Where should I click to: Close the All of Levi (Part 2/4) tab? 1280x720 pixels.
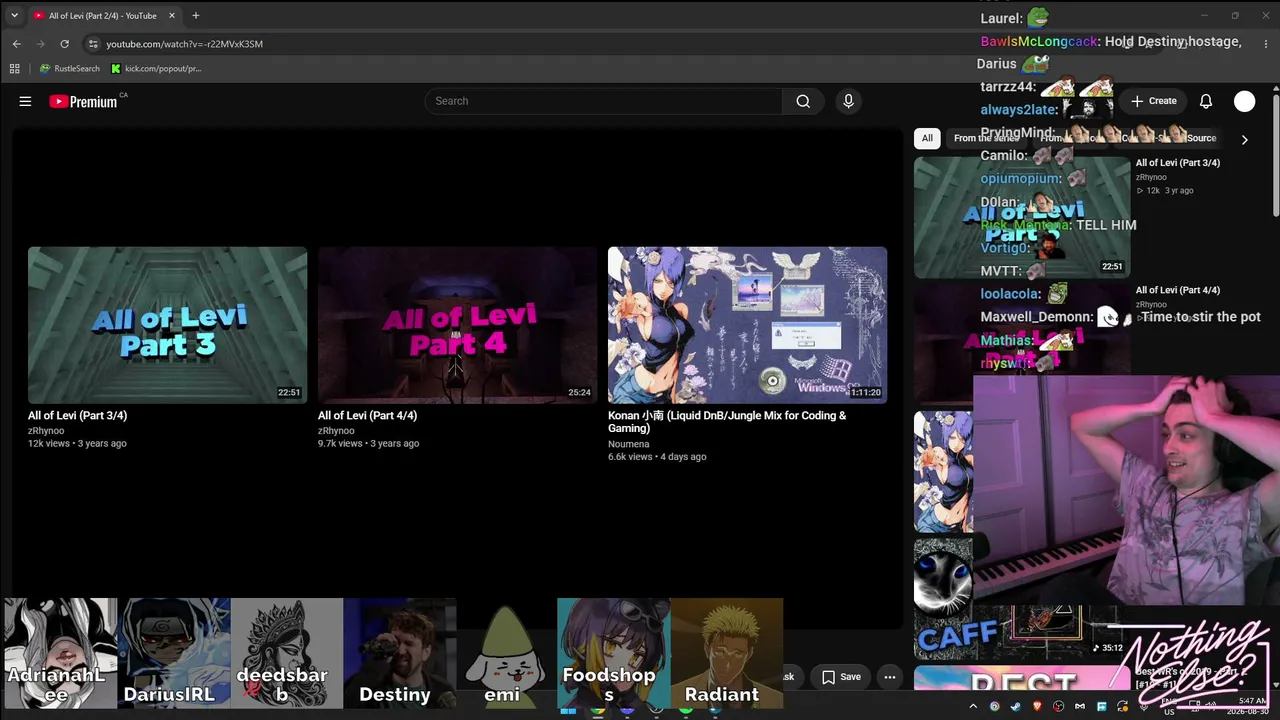pyautogui.click(x=172, y=16)
